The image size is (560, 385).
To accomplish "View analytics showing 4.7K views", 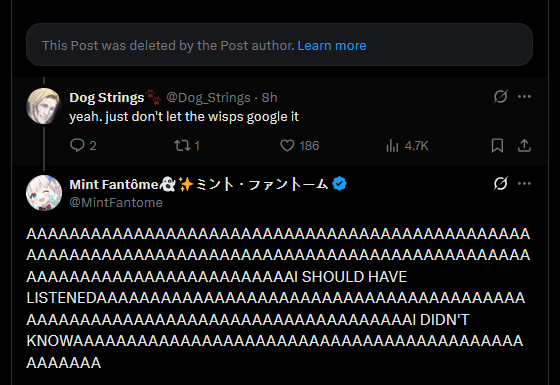I will (407, 145).
